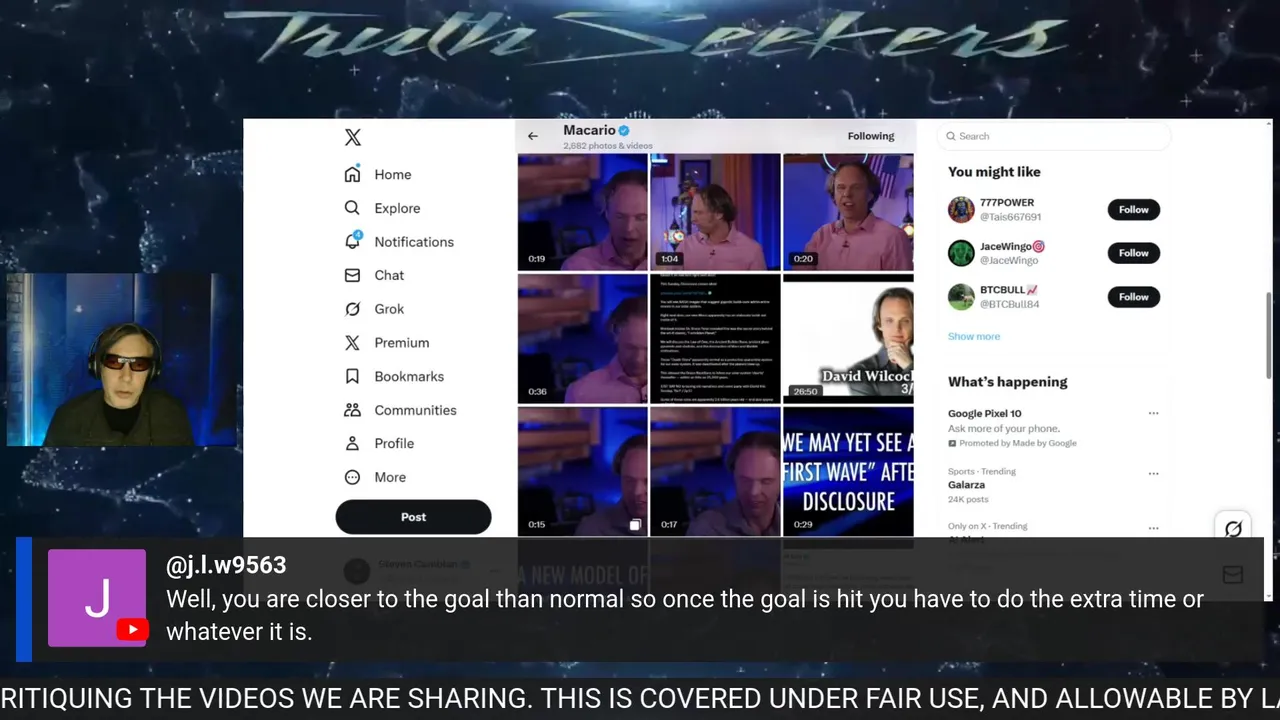Screen dimensions: 1280x720
Task: Open the More label
Action: [x=390, y=477]
